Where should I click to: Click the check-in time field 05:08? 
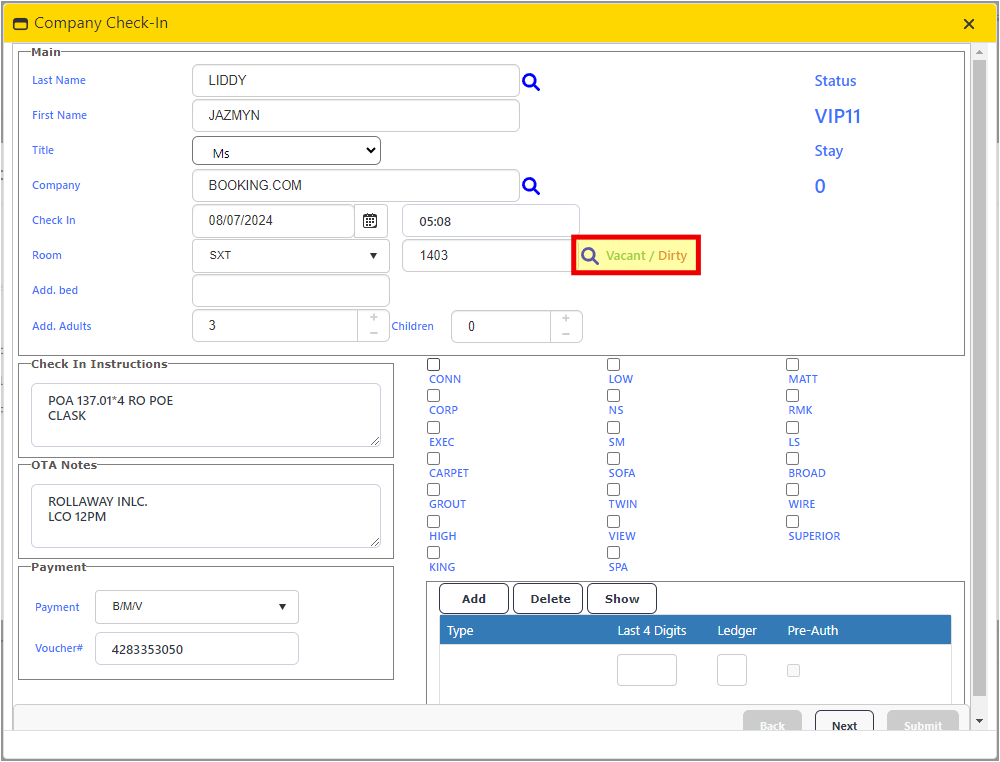pyautogui.click(x=491, y=221)
